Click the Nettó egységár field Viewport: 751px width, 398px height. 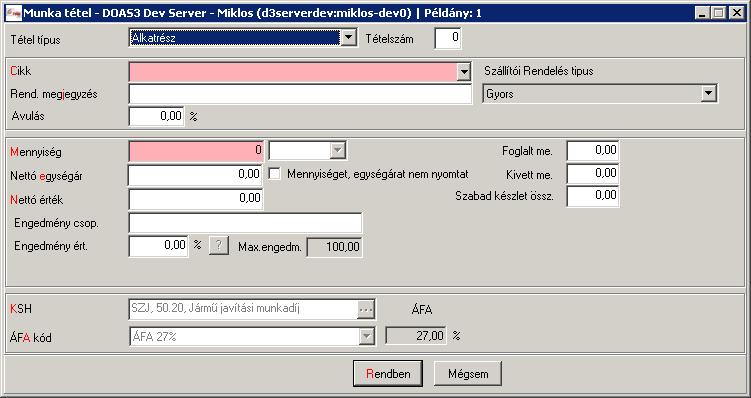[195, 175]
